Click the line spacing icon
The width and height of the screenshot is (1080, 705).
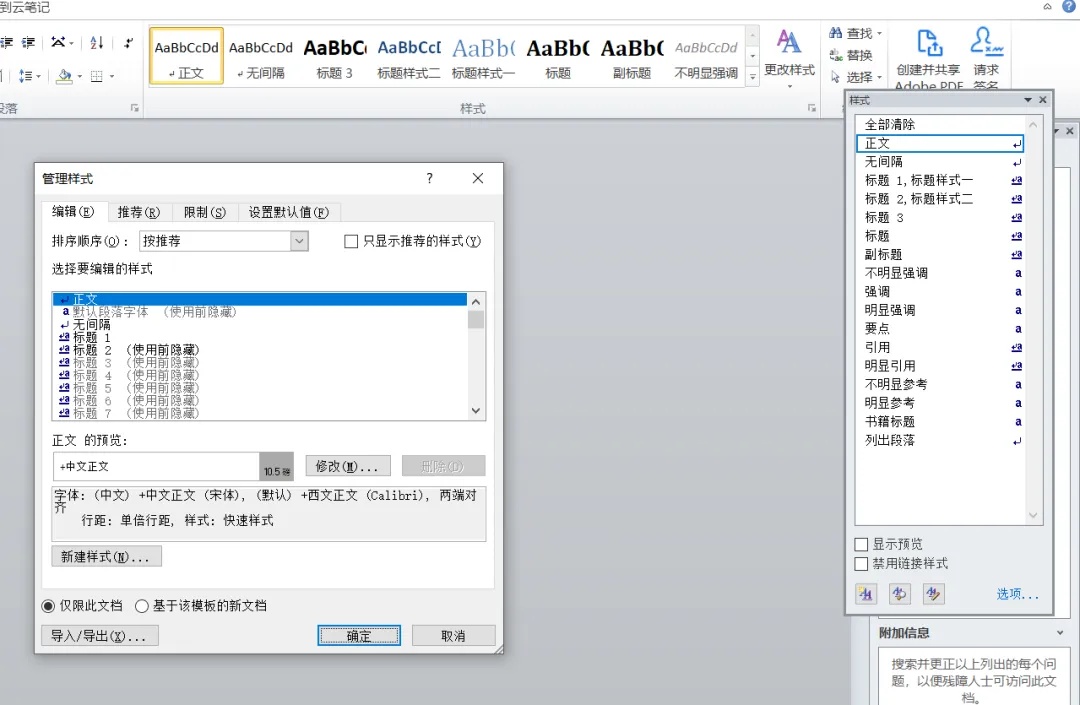tap(25, 76)
